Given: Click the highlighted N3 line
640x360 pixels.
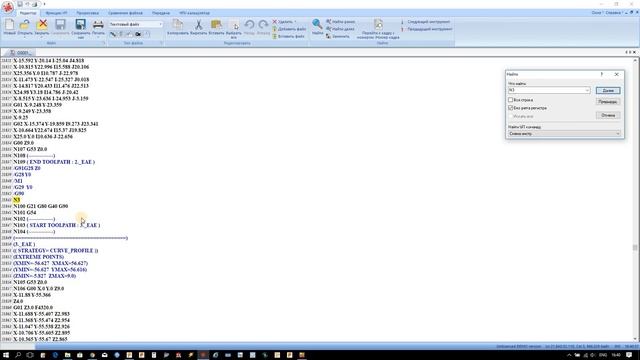Looking at the screenshot, I should (16, 200).
